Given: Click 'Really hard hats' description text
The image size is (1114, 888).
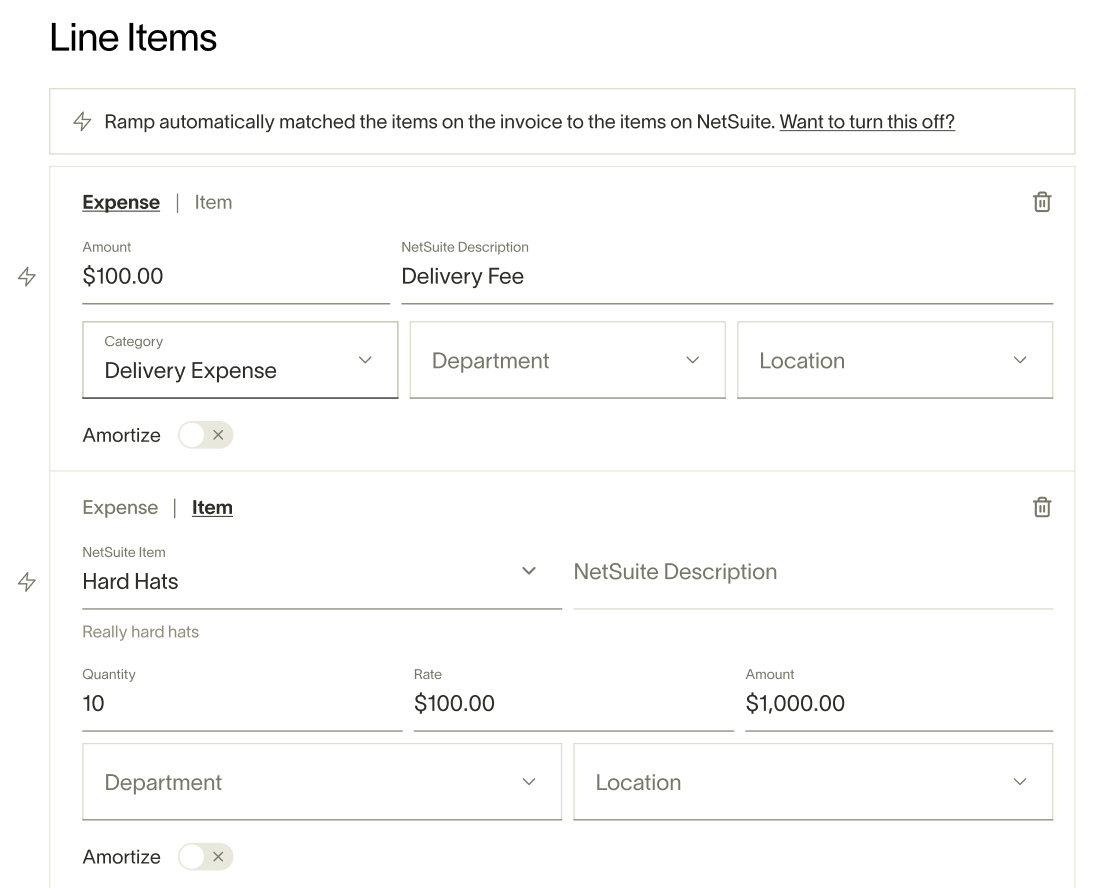Looking at the screenshot, I should coord(141,632).
